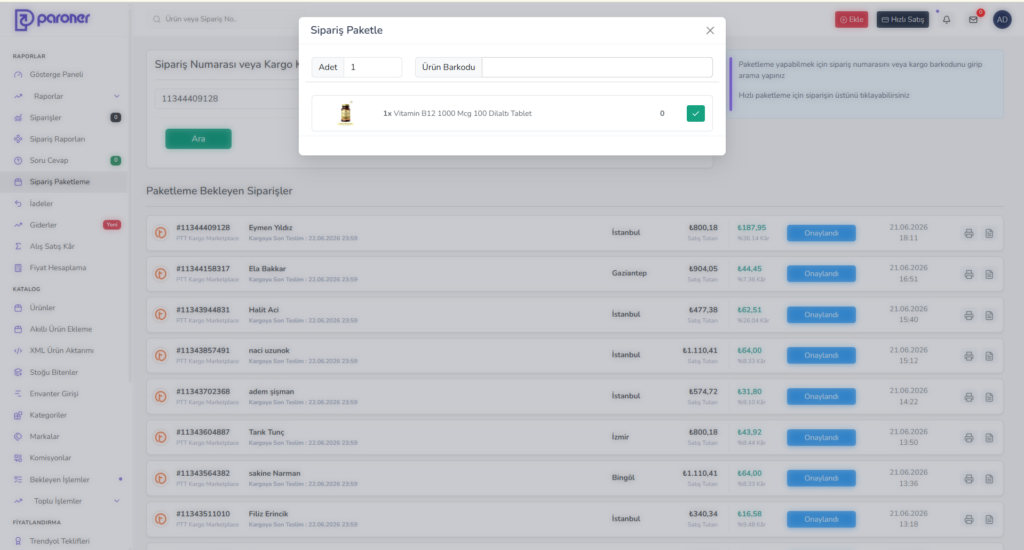This screenshot has width=1024, height=550.
Task: Click the Paroner logo
Action: (52, 20)
